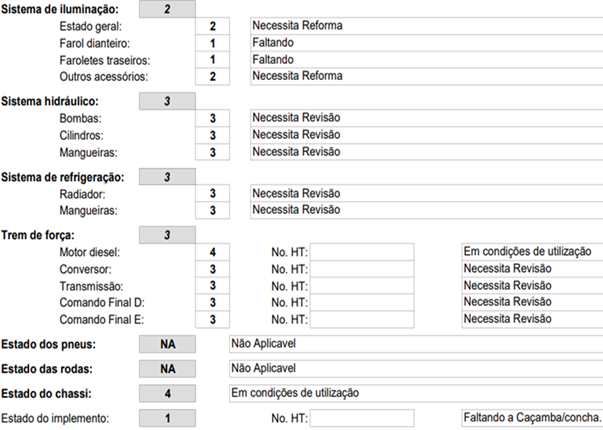Screen dimensions: 603x430
Task: Click the Motor diesel No. HT field
Action: pos(361,251)
